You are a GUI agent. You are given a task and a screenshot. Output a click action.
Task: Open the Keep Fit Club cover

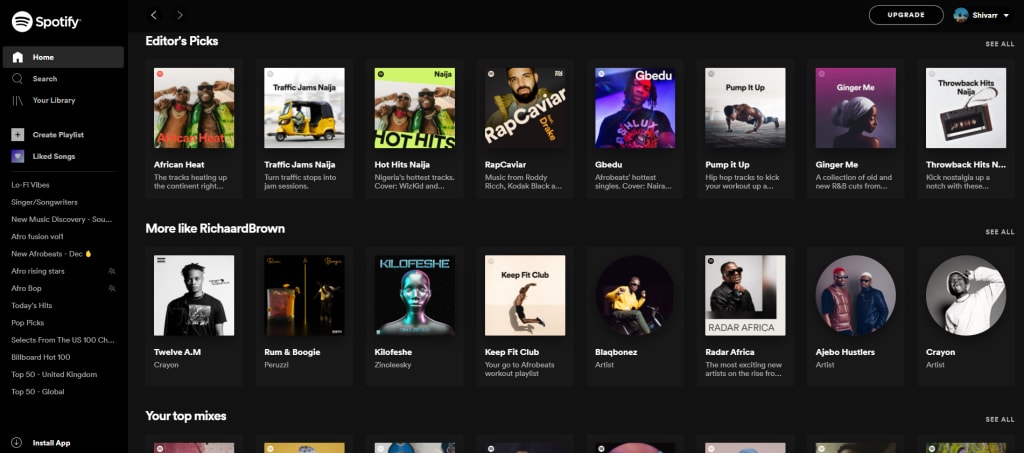coord(525,295)
